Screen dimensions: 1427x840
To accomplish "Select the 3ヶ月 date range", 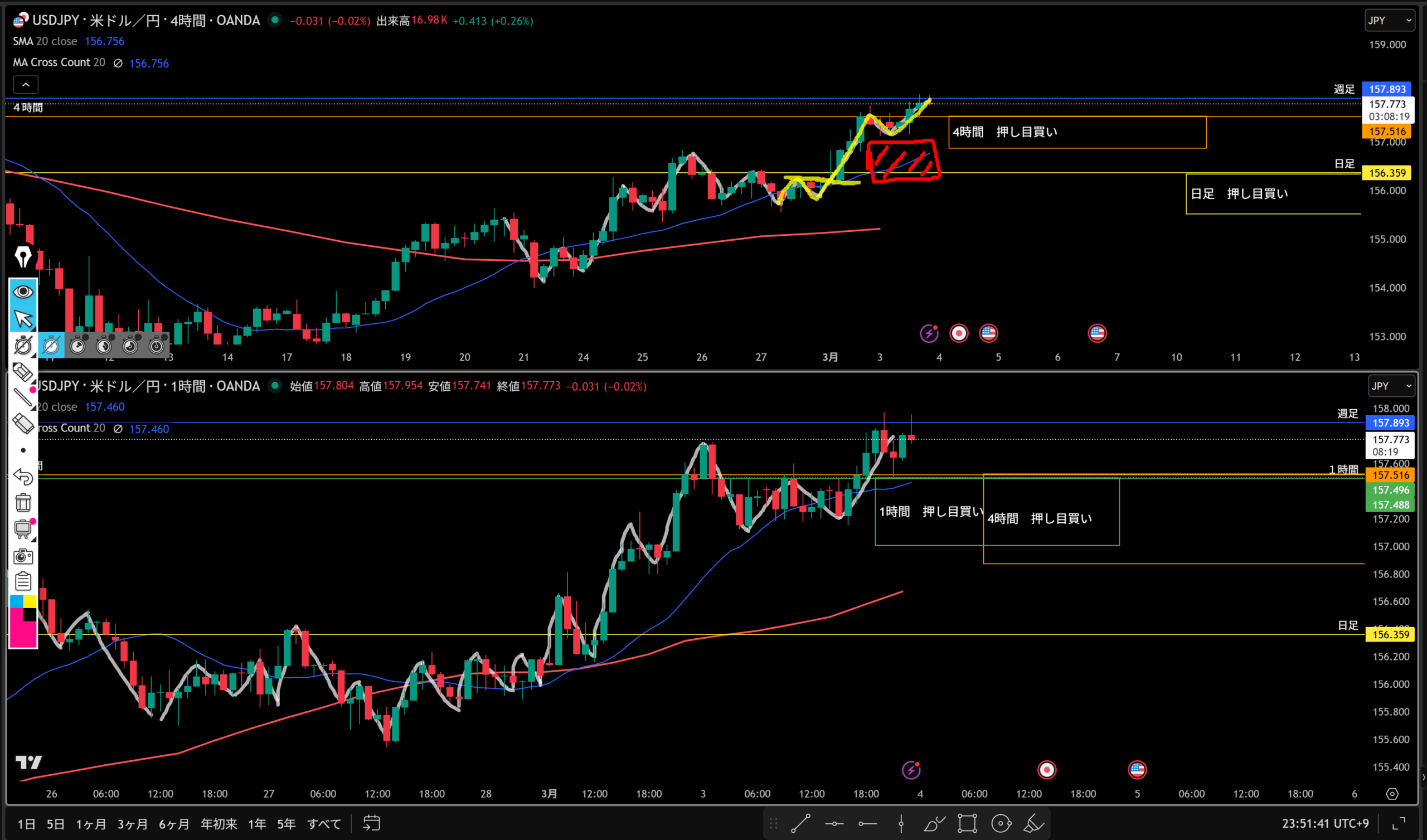I will (x=132, y=824).
